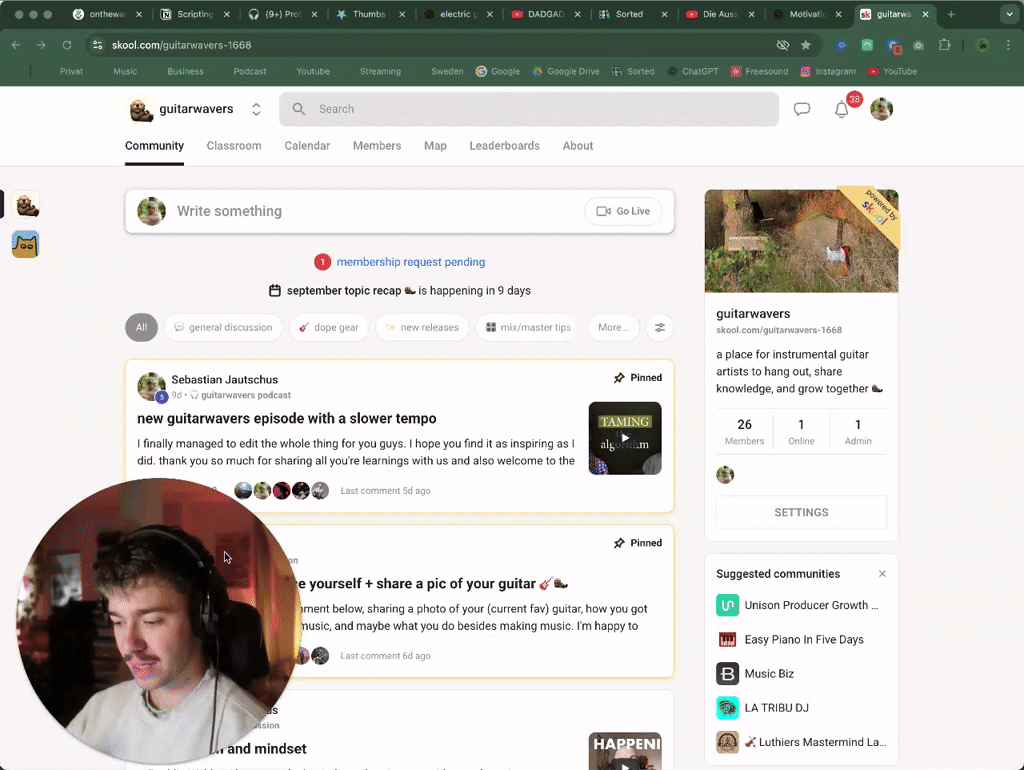Open LA TRIBU DJ suggested community
1024x770 pixels.
pyautogui.click(x=801, y=708)
